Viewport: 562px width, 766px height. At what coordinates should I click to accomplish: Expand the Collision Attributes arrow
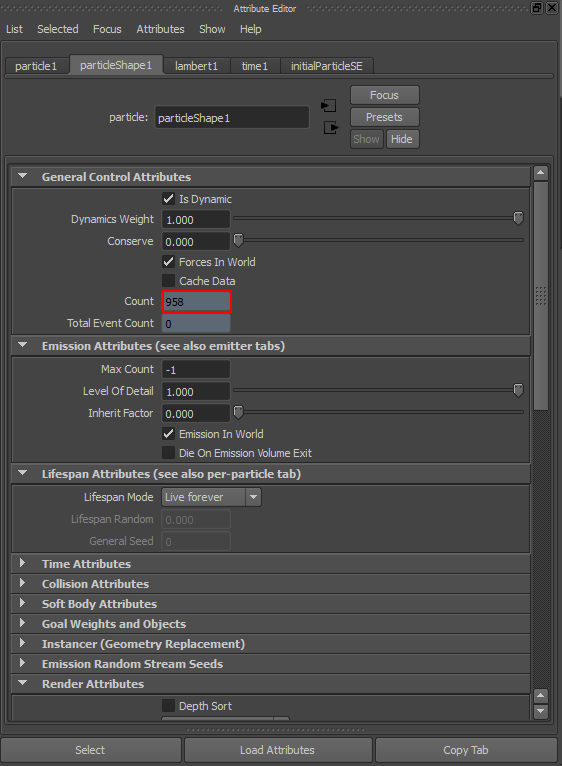(22, 583)
